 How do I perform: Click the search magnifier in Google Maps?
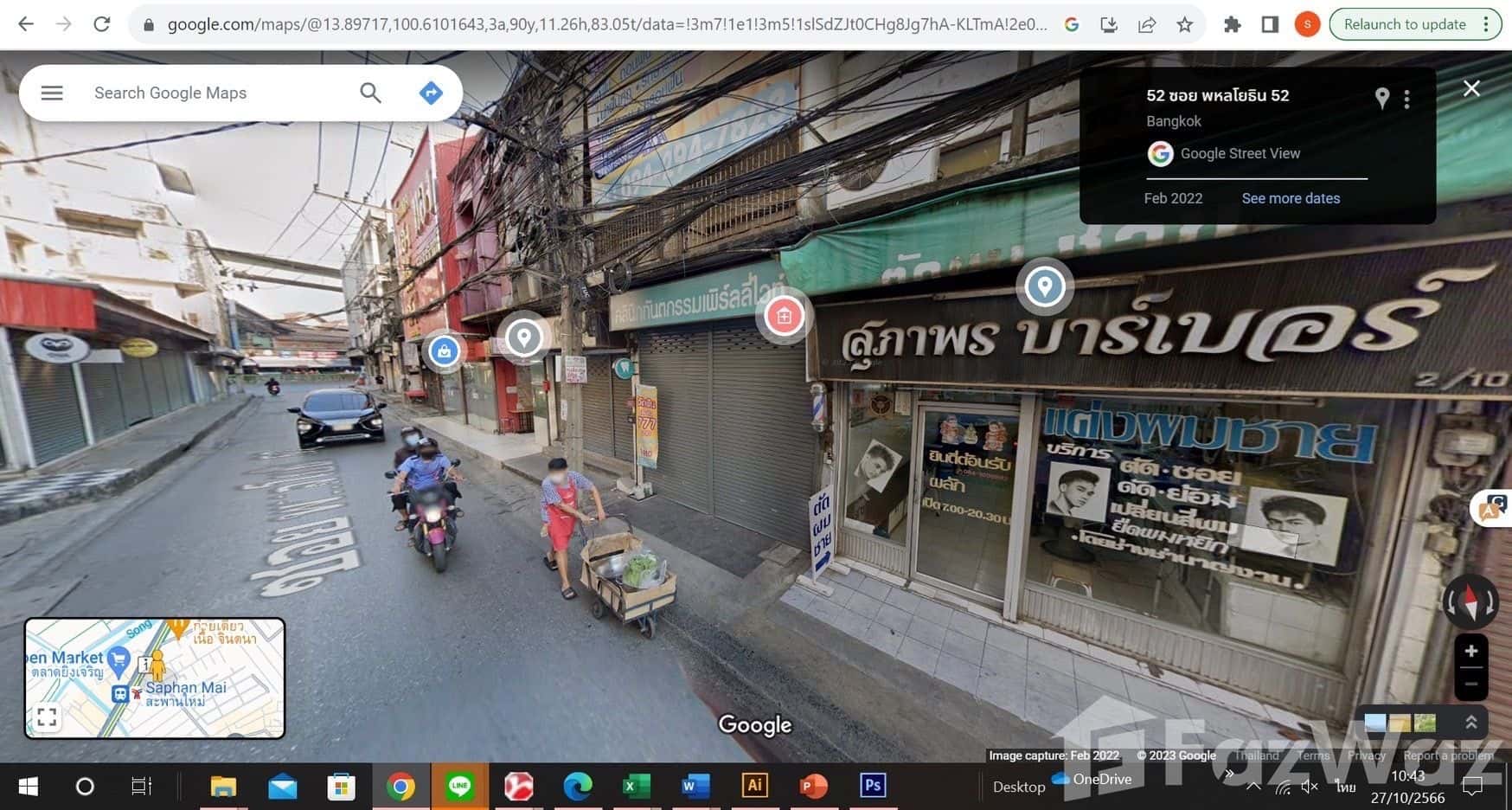370,93
